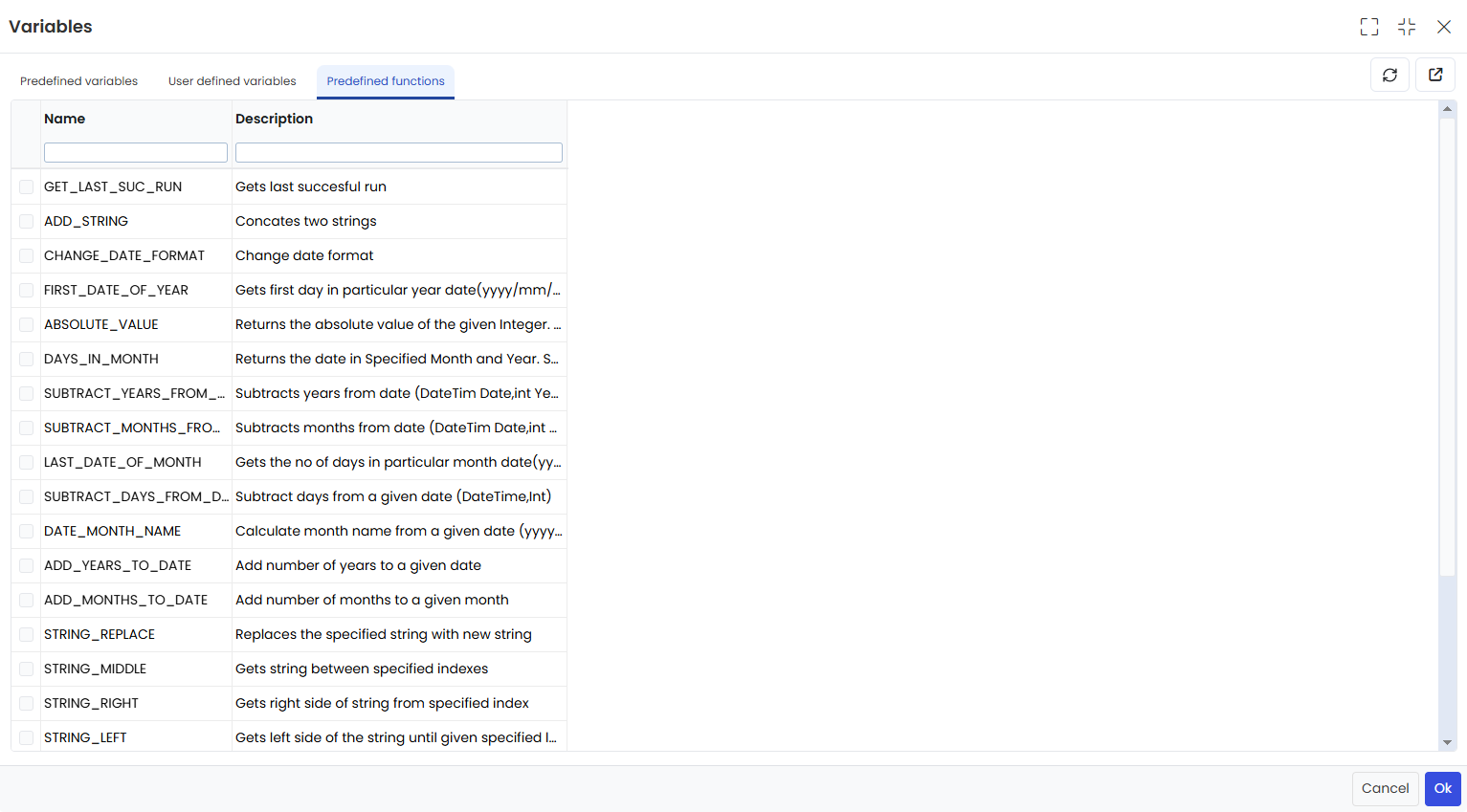Click the Name filter input field
Screen dimensions: 1467x812
coord(136,152)
